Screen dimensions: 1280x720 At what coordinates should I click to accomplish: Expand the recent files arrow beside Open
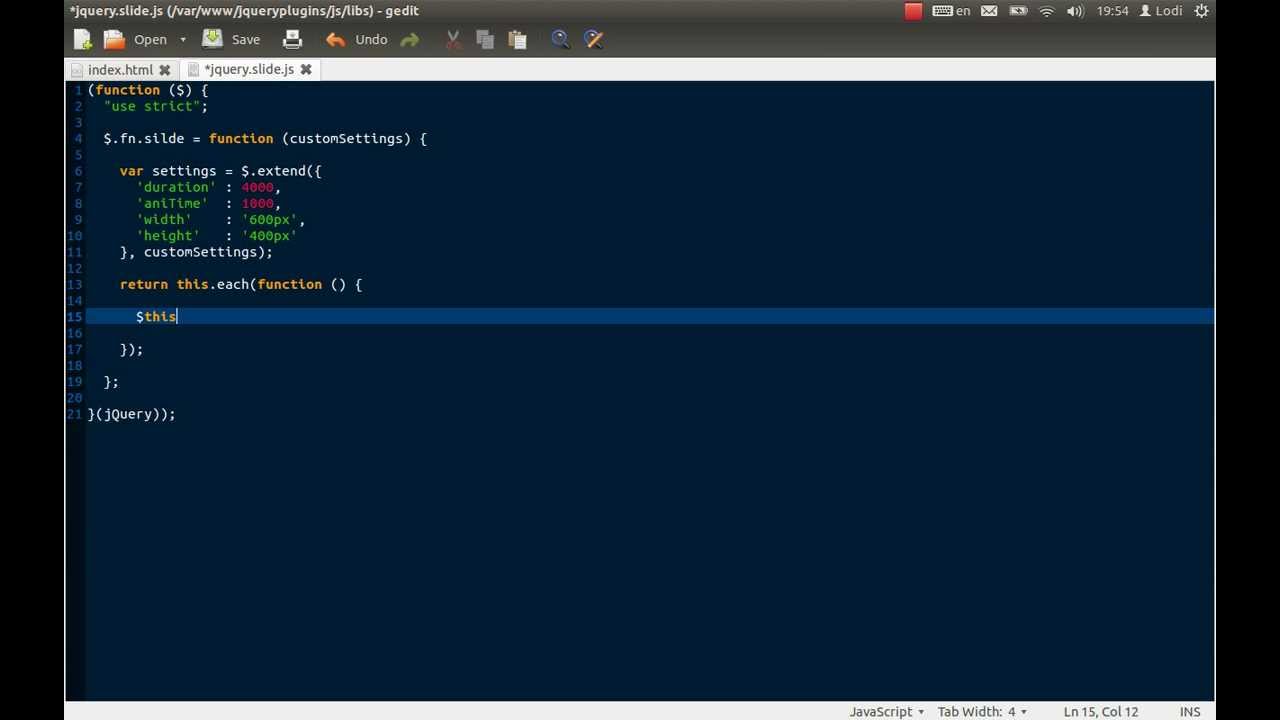183,40
